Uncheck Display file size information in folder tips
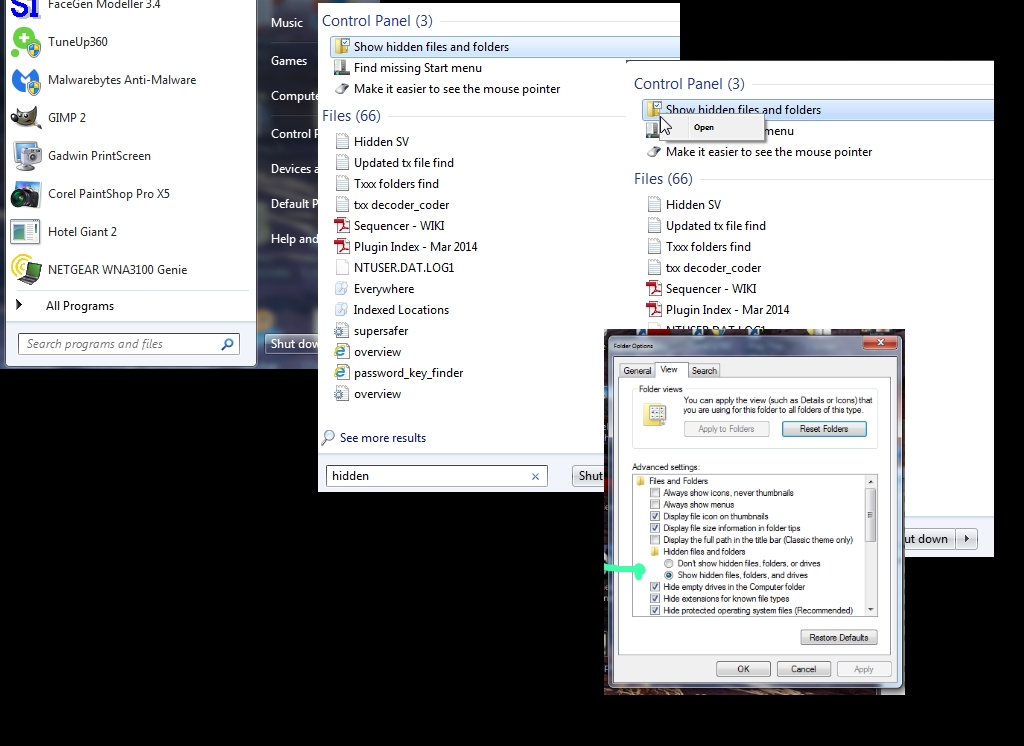 click(x=655, y=528)
